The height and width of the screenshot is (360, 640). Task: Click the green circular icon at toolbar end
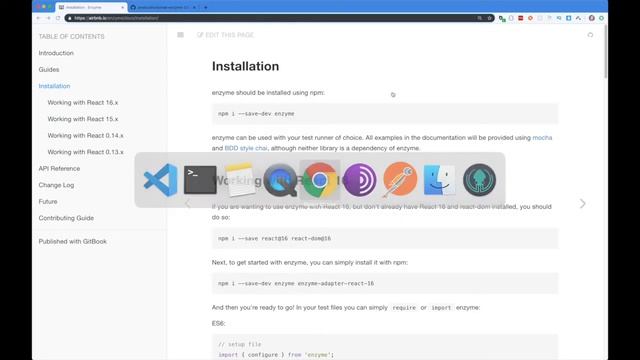(x=601, y=18)
